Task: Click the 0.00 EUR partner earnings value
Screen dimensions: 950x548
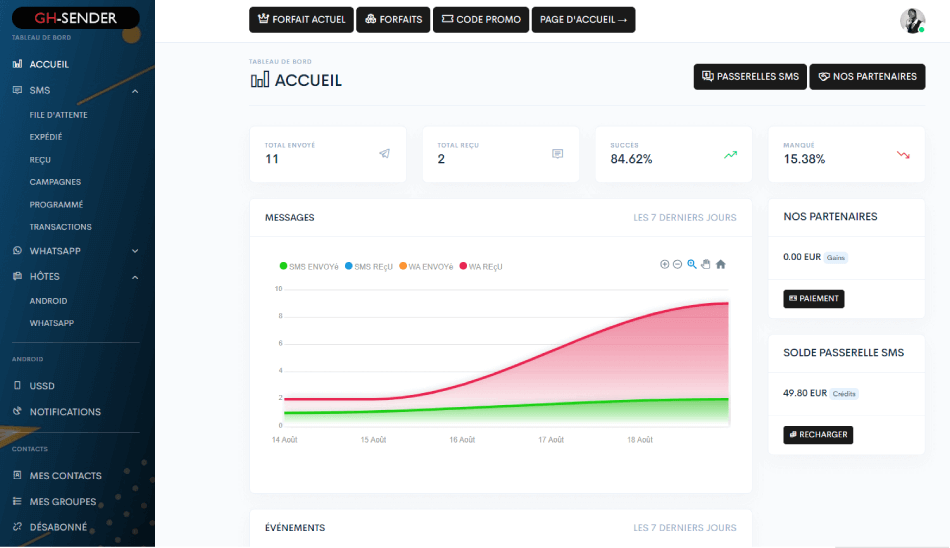Action: (x=802, y=257)
